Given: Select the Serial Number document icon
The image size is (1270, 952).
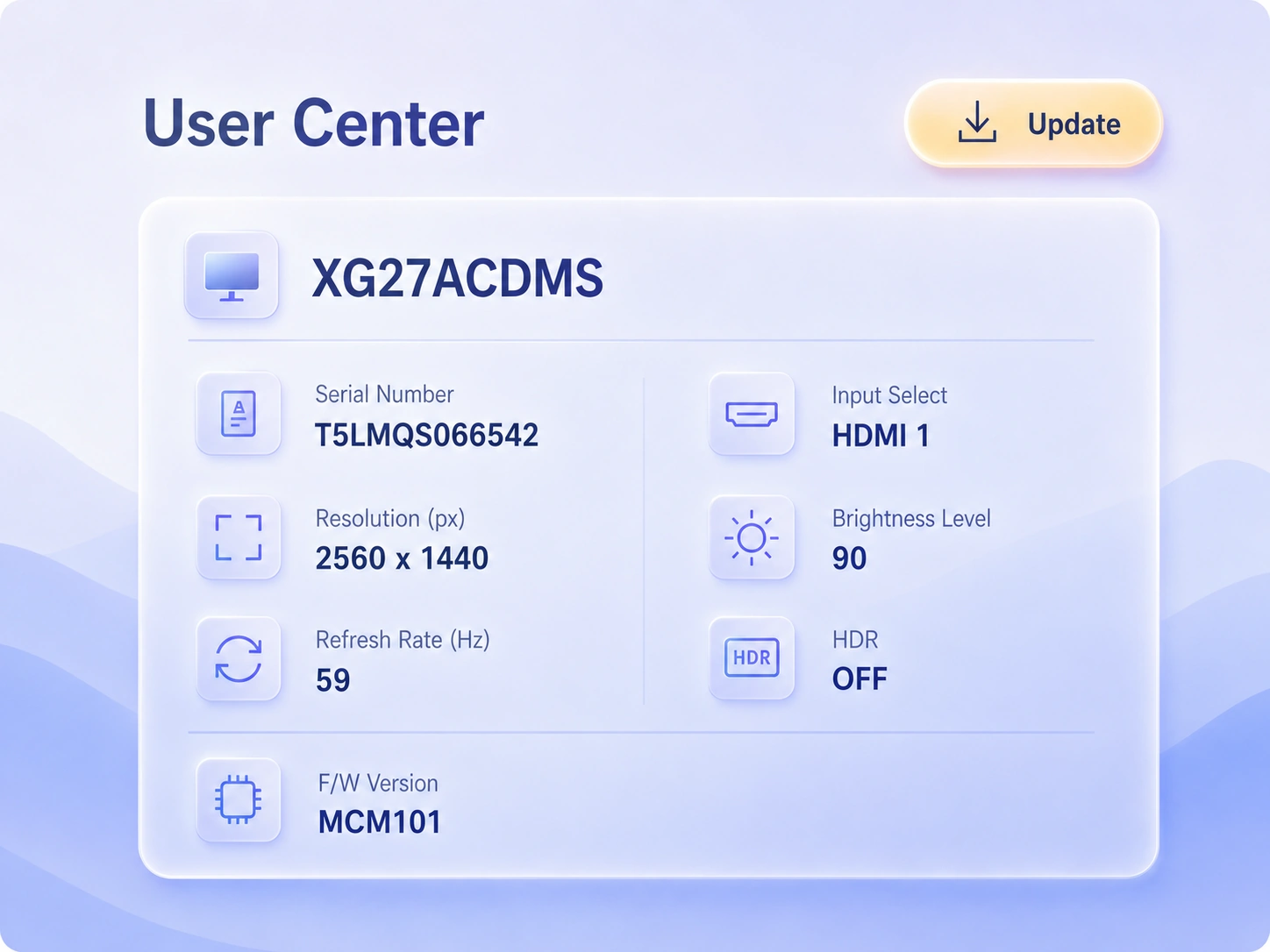Looking at the screenshot, I should [x=239, y=414].
